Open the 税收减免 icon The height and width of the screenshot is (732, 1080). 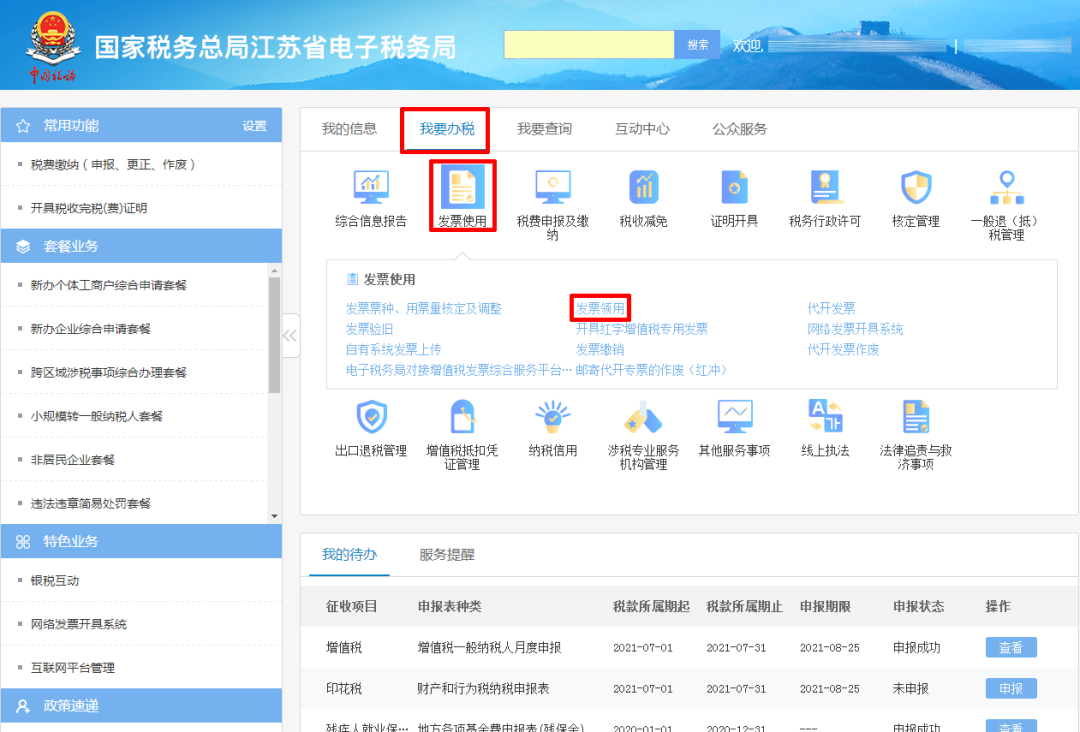click(643, 187)
